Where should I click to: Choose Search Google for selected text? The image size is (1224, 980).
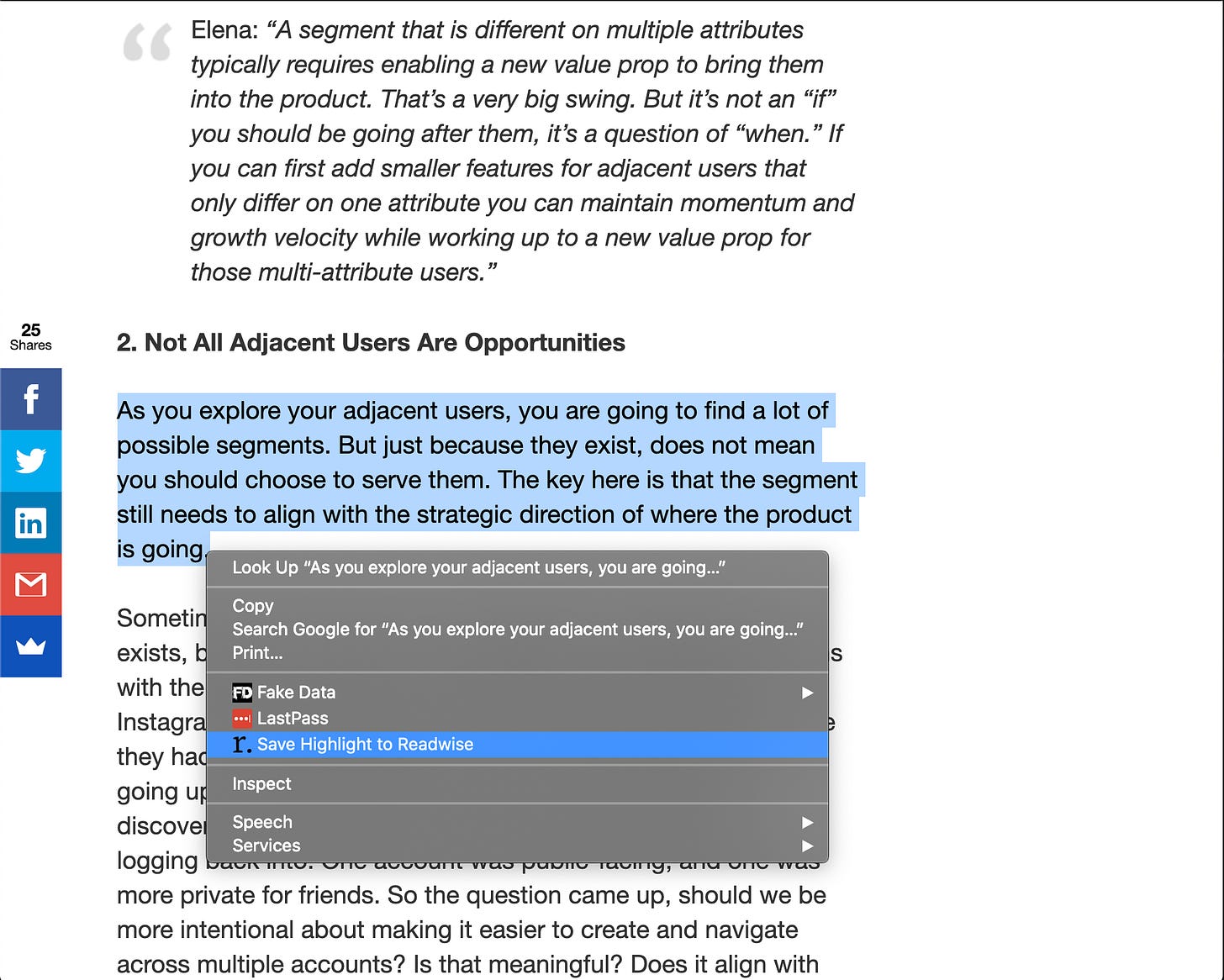click(517, 630)
